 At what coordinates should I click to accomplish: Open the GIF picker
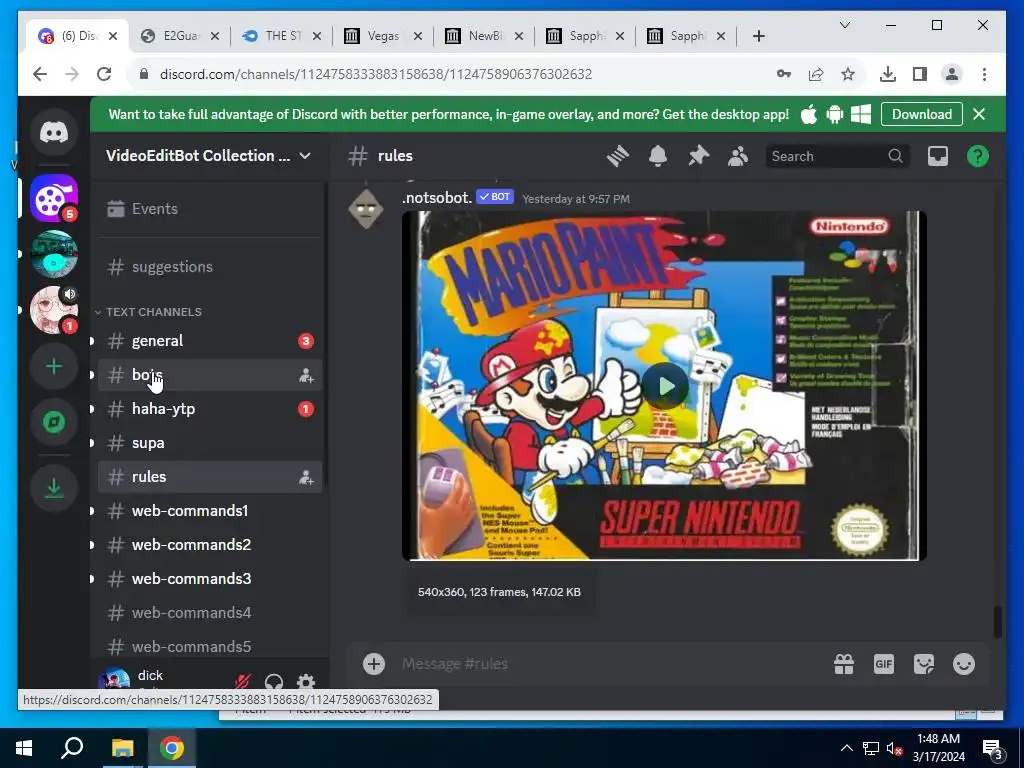click(x=884, y=664)
